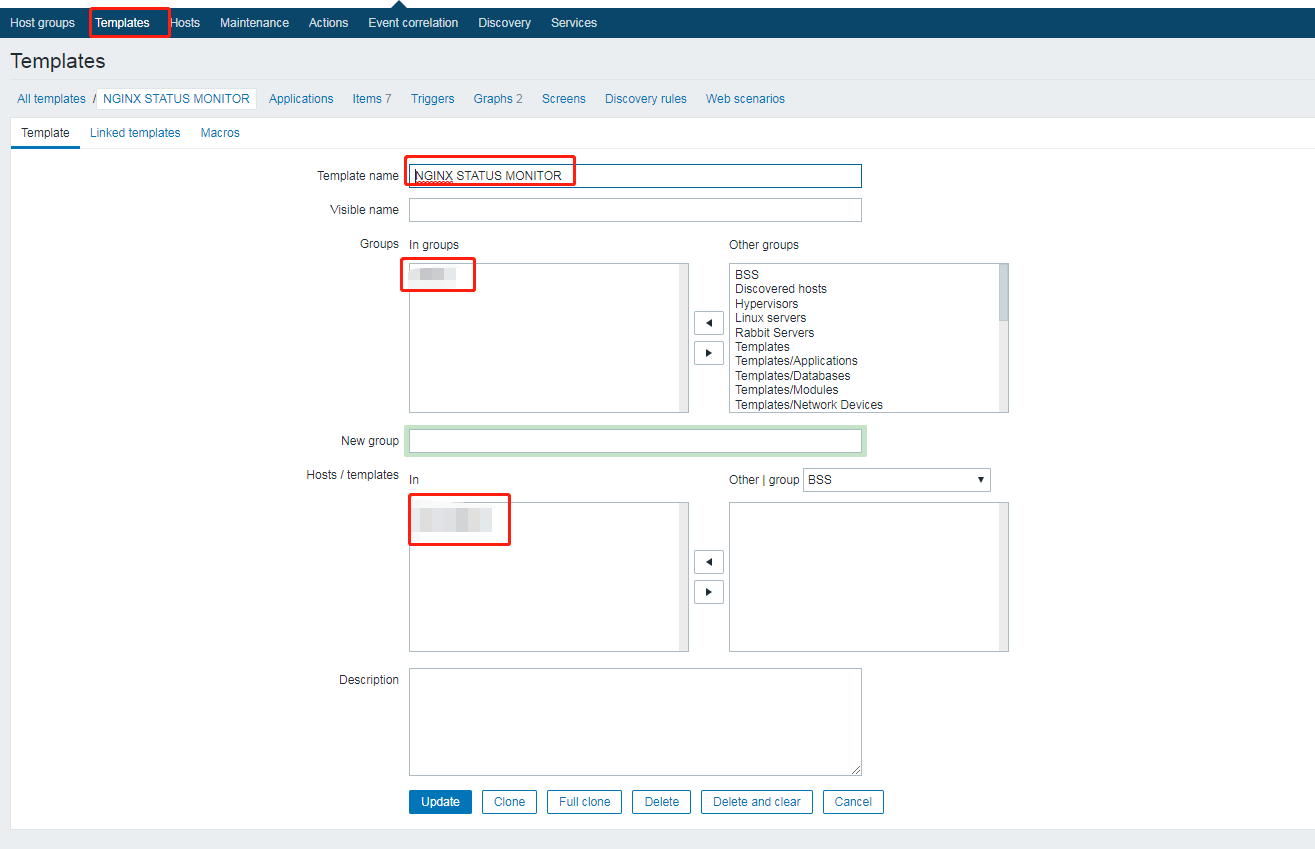
Task: Open Discovery rules link
Action: point(646,99)
